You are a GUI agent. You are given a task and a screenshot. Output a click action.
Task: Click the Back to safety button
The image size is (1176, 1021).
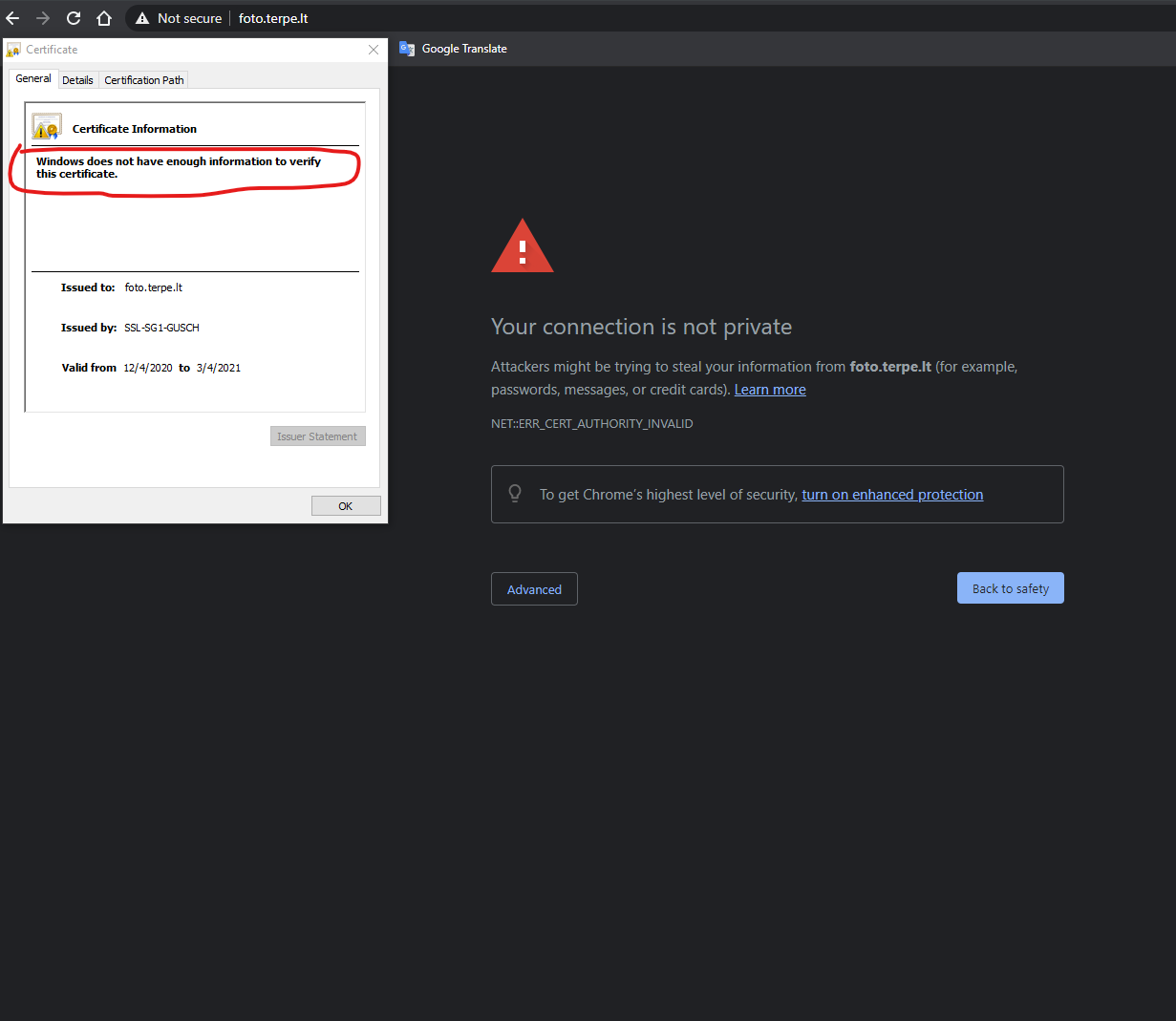click(1010, 588)
